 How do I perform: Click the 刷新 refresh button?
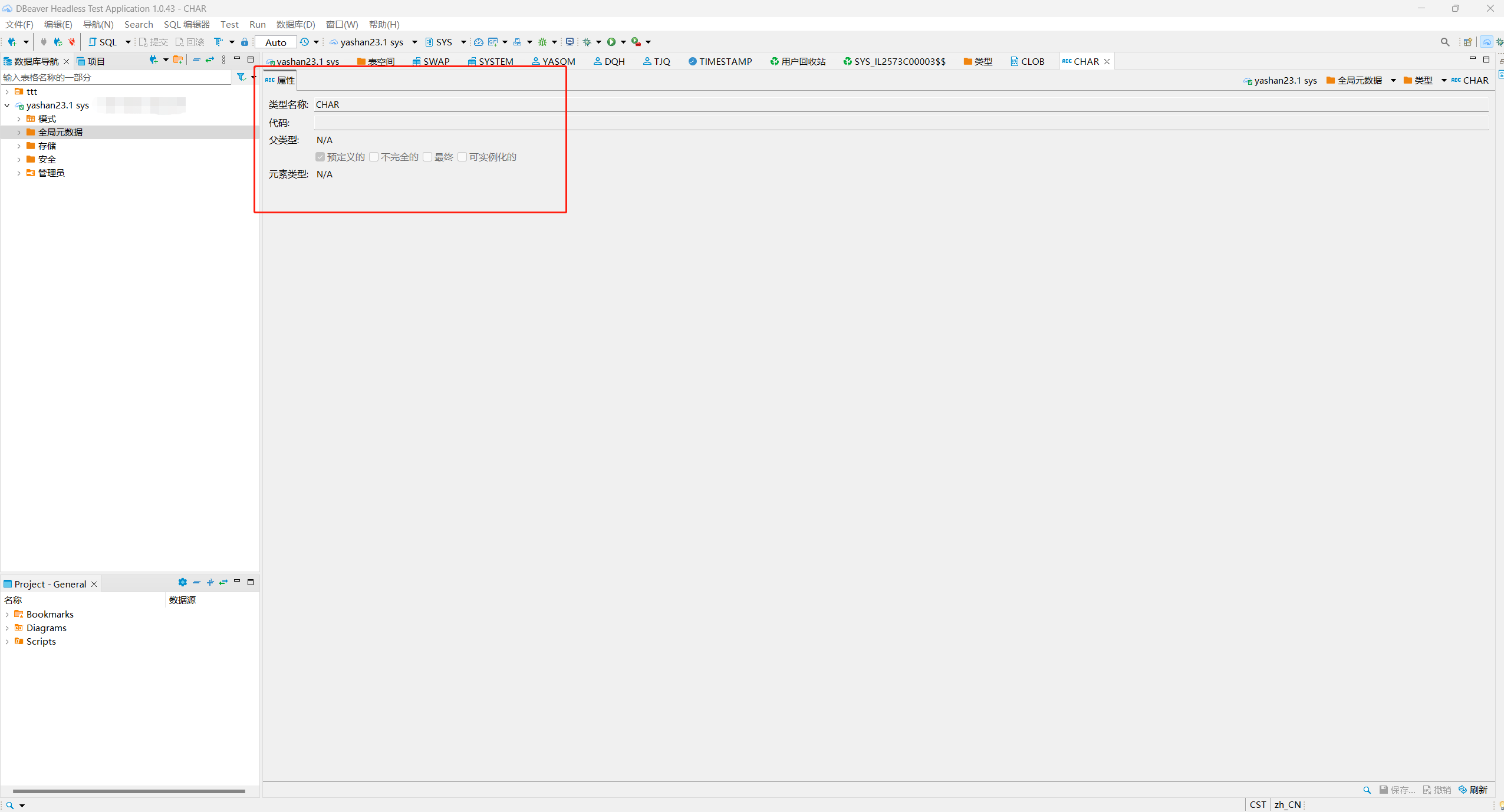(1473, 790)
